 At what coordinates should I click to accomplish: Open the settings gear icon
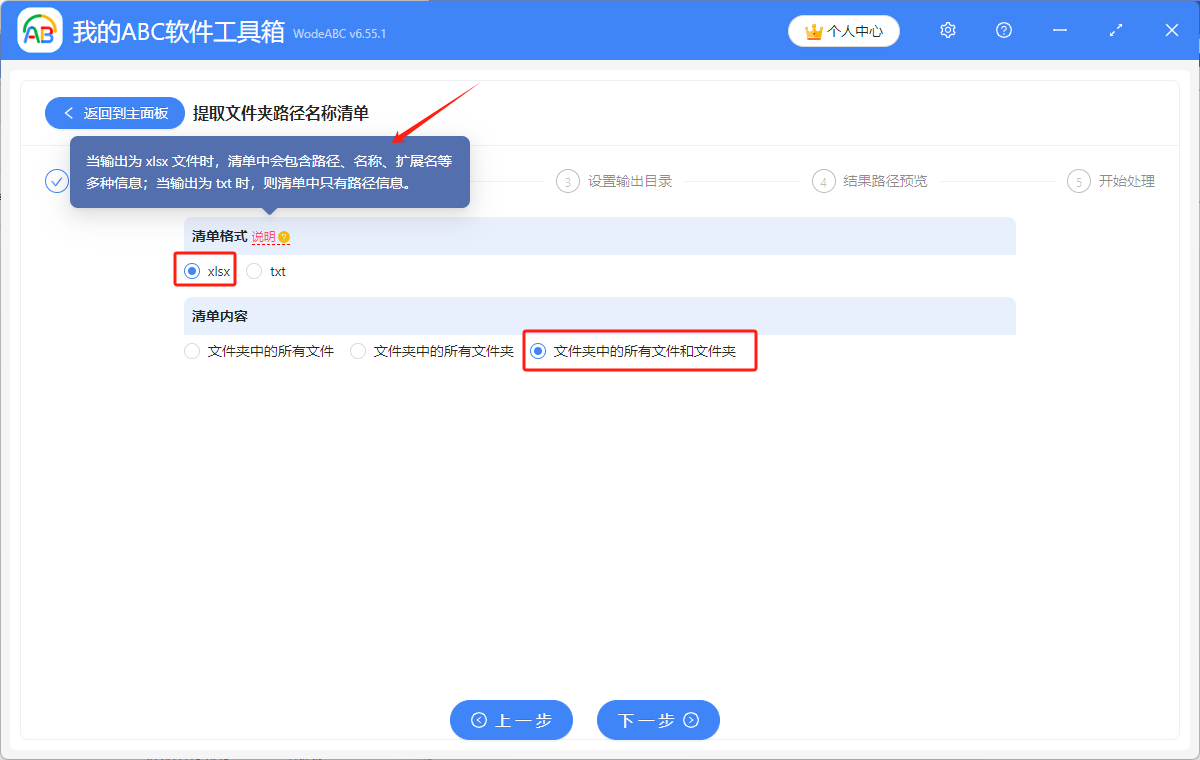(x=947, y=30)
